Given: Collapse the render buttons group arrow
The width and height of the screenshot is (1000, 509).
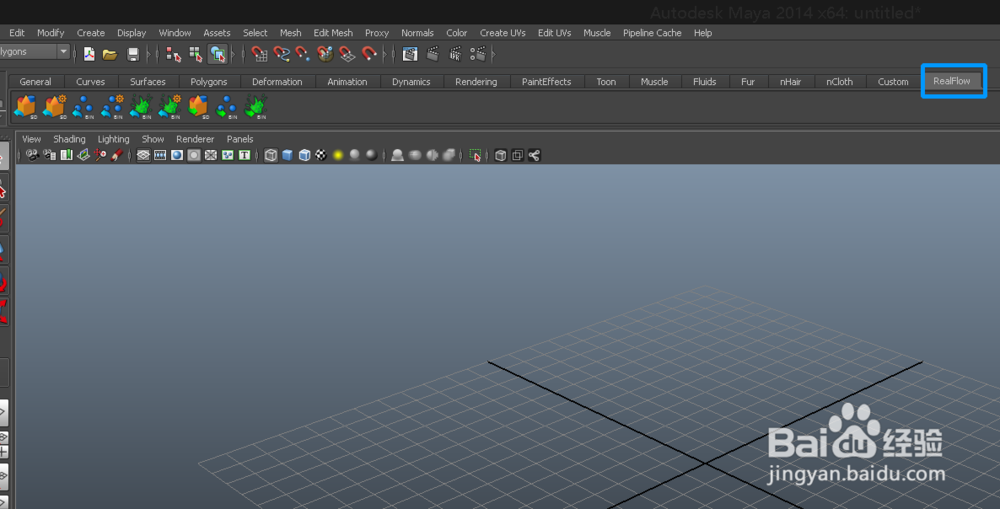Looking at the screenshot, I should tap(493, 54).
